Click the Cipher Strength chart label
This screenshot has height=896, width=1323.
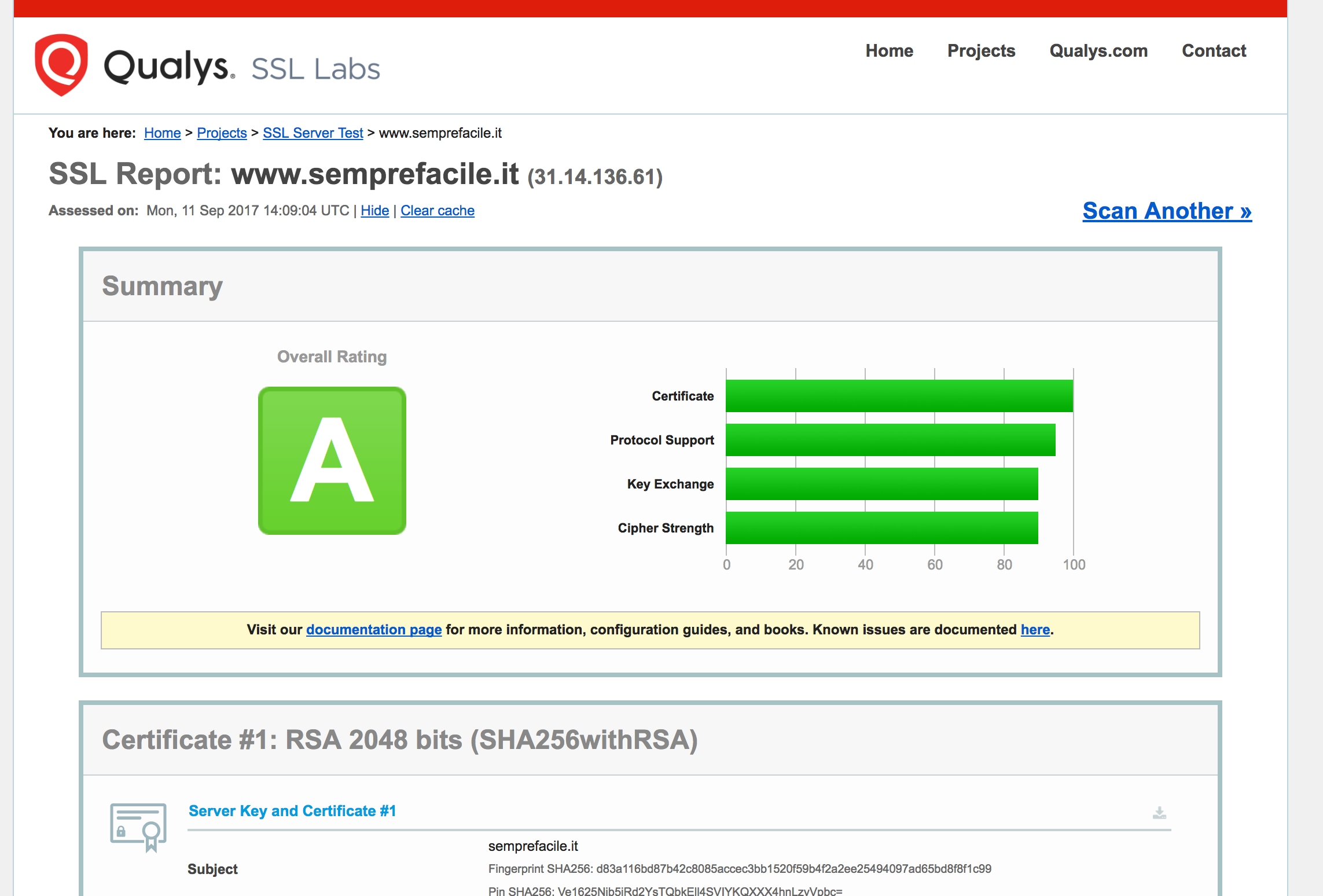pos(666,528)
